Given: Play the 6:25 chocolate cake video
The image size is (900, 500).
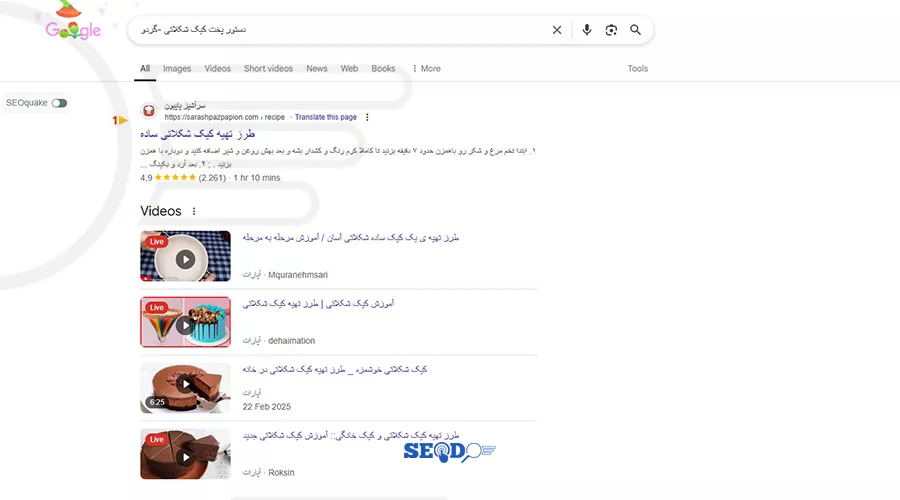Looking at the screenshot, I should pyautogui.click(x=185, y=388).
